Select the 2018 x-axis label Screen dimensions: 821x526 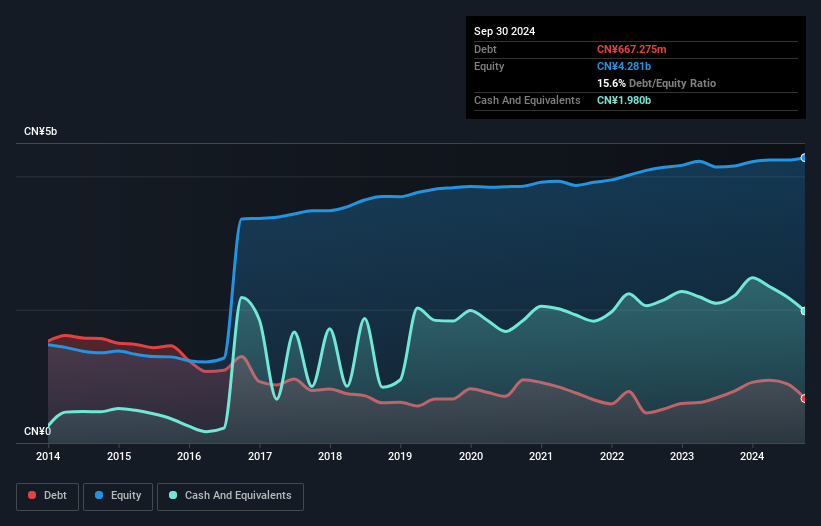(x=330, y=456)
